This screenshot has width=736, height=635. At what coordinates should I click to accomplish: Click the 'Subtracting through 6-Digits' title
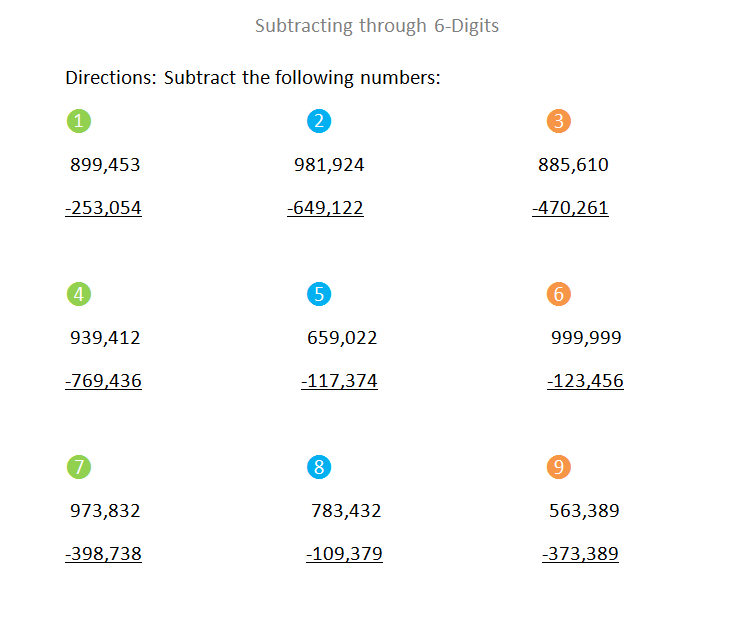(377, 26)
